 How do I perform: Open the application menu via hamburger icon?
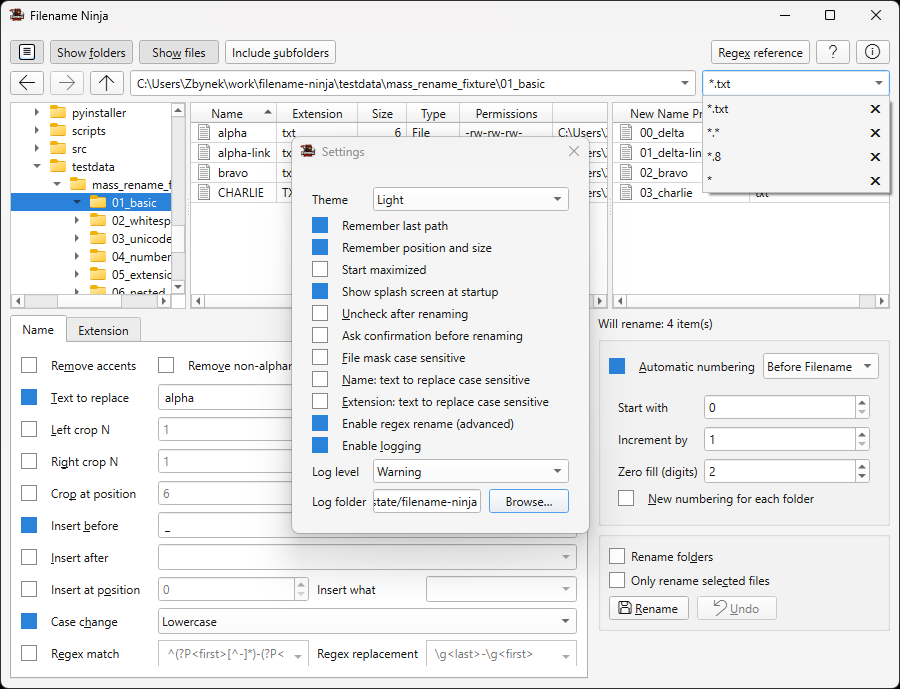pos(26,51)
